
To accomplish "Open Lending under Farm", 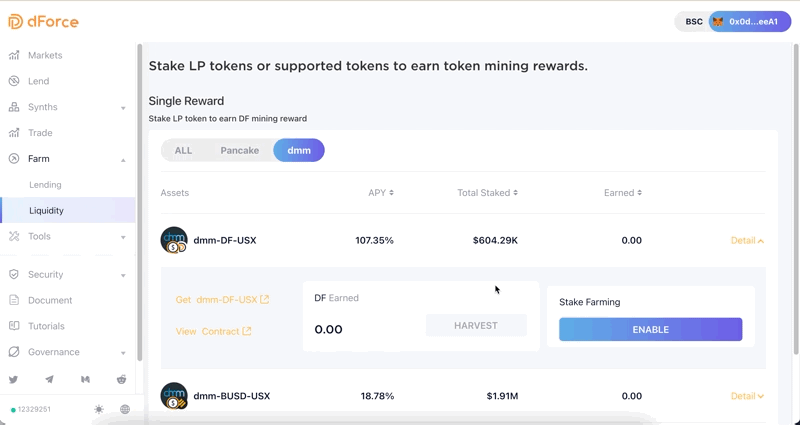I will point(45,185).
